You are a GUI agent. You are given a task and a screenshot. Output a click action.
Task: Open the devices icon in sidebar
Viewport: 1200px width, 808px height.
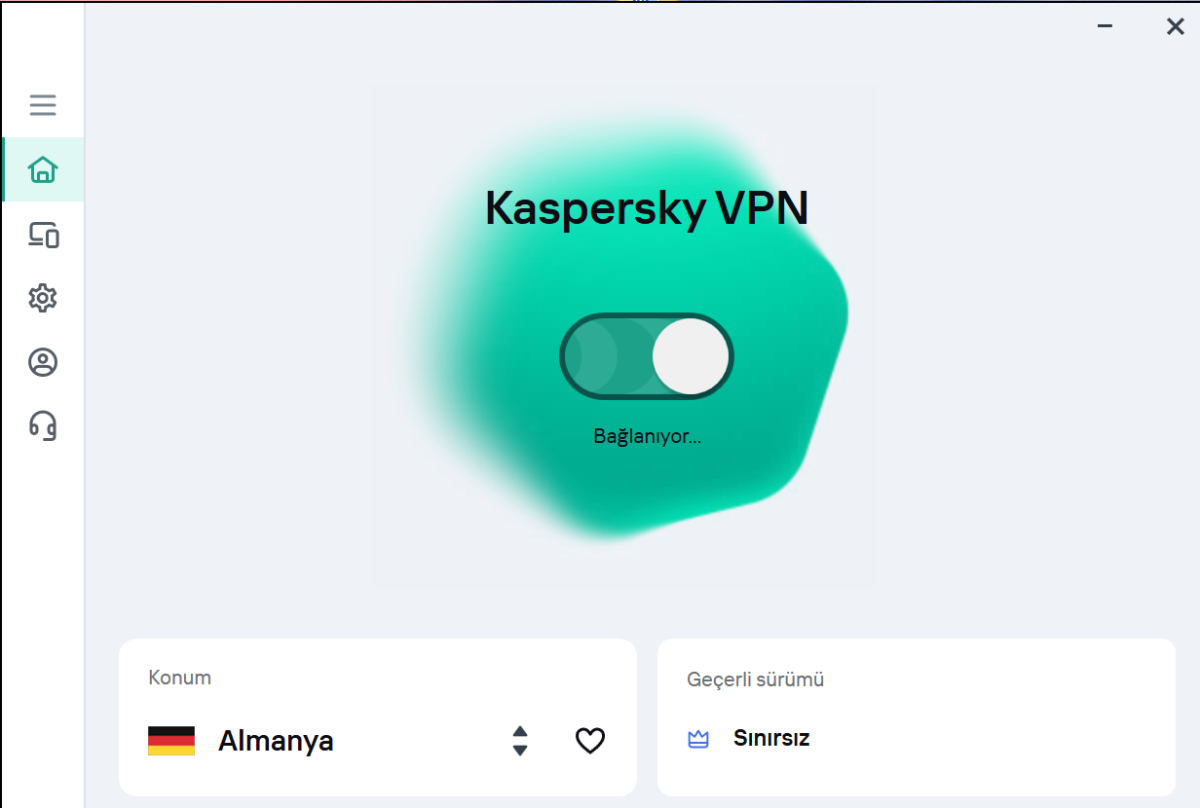coord(43,235)
